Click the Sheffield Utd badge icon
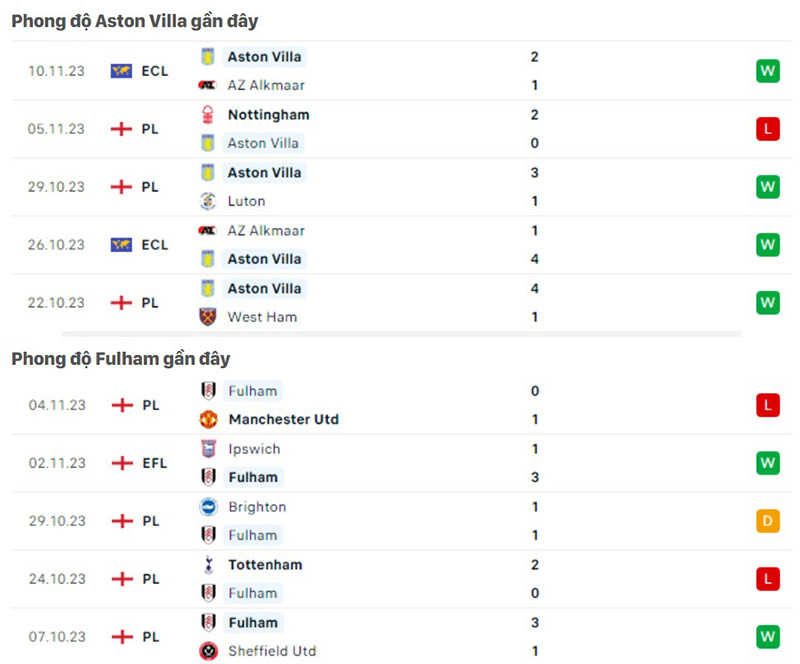This screenshot has height=664, width=800. [x=207, y=651]
